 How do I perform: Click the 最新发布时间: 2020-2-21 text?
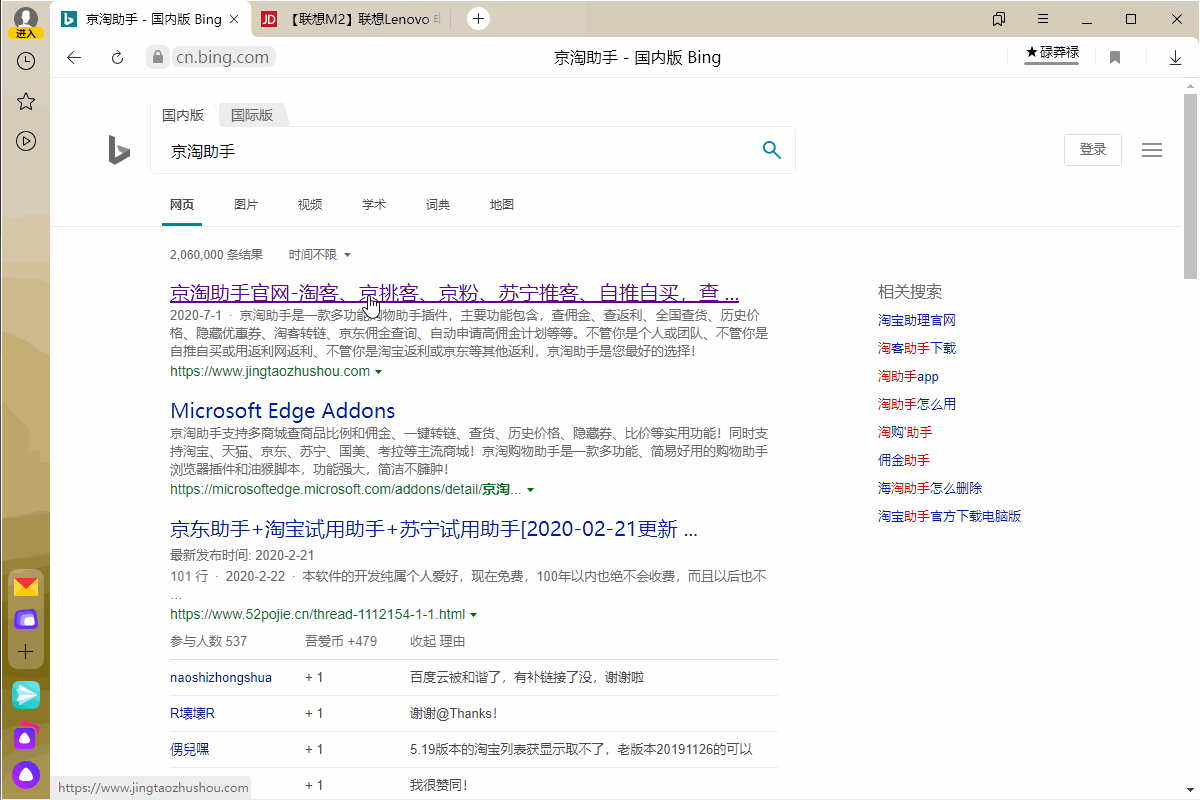click(x=243, y=555)
